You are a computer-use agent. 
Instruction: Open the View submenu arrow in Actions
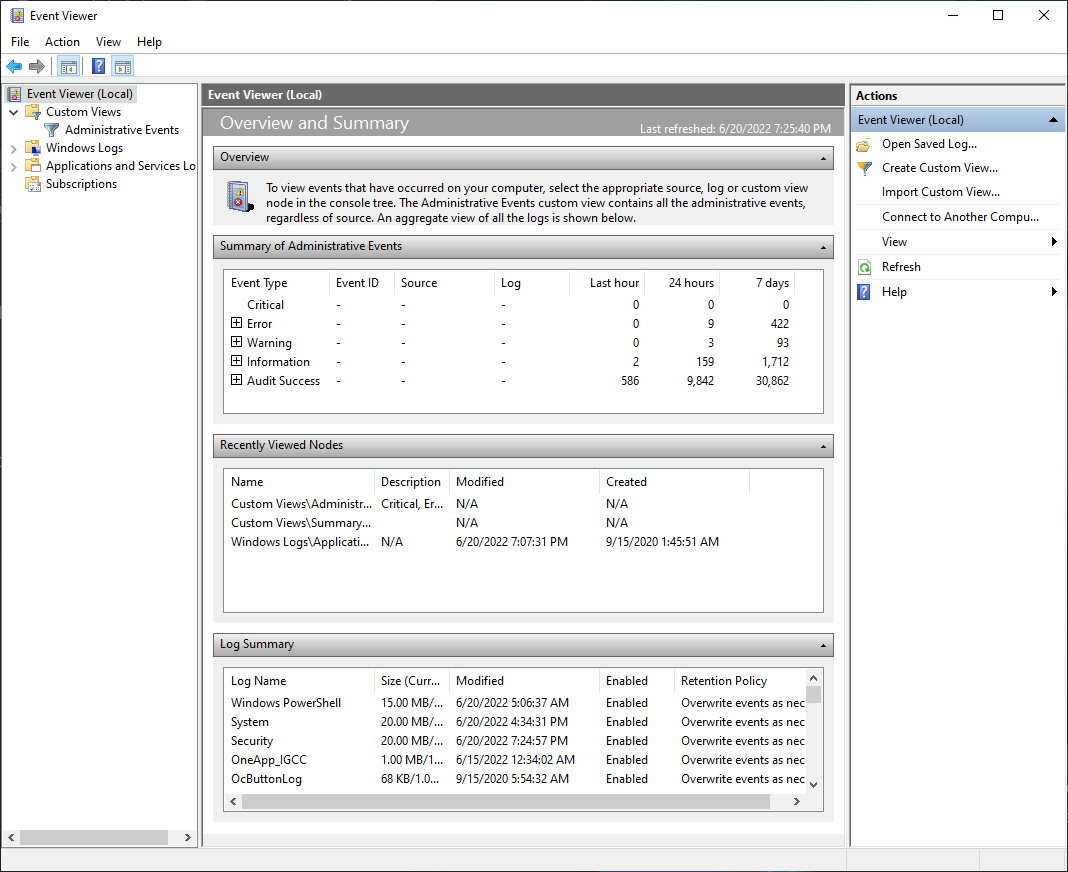coord(1054,242)
